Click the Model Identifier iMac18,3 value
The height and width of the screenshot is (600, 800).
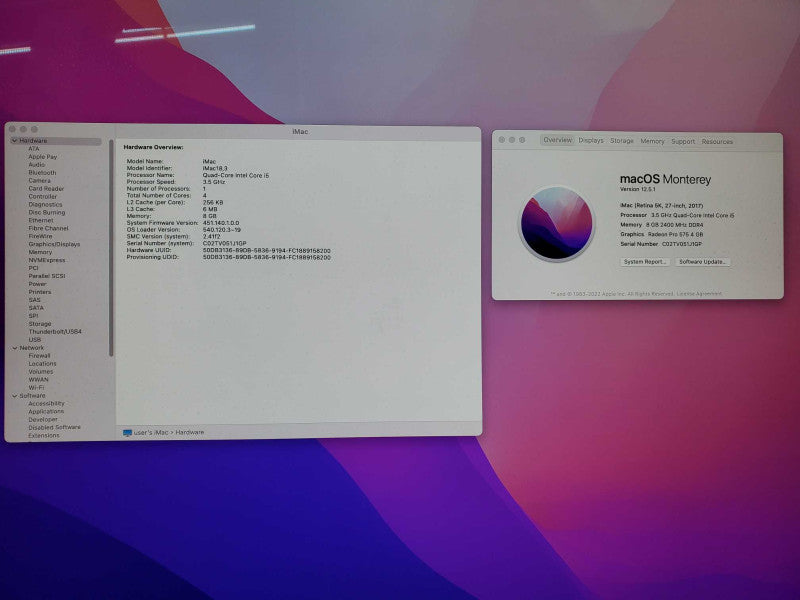pos(215,168)
